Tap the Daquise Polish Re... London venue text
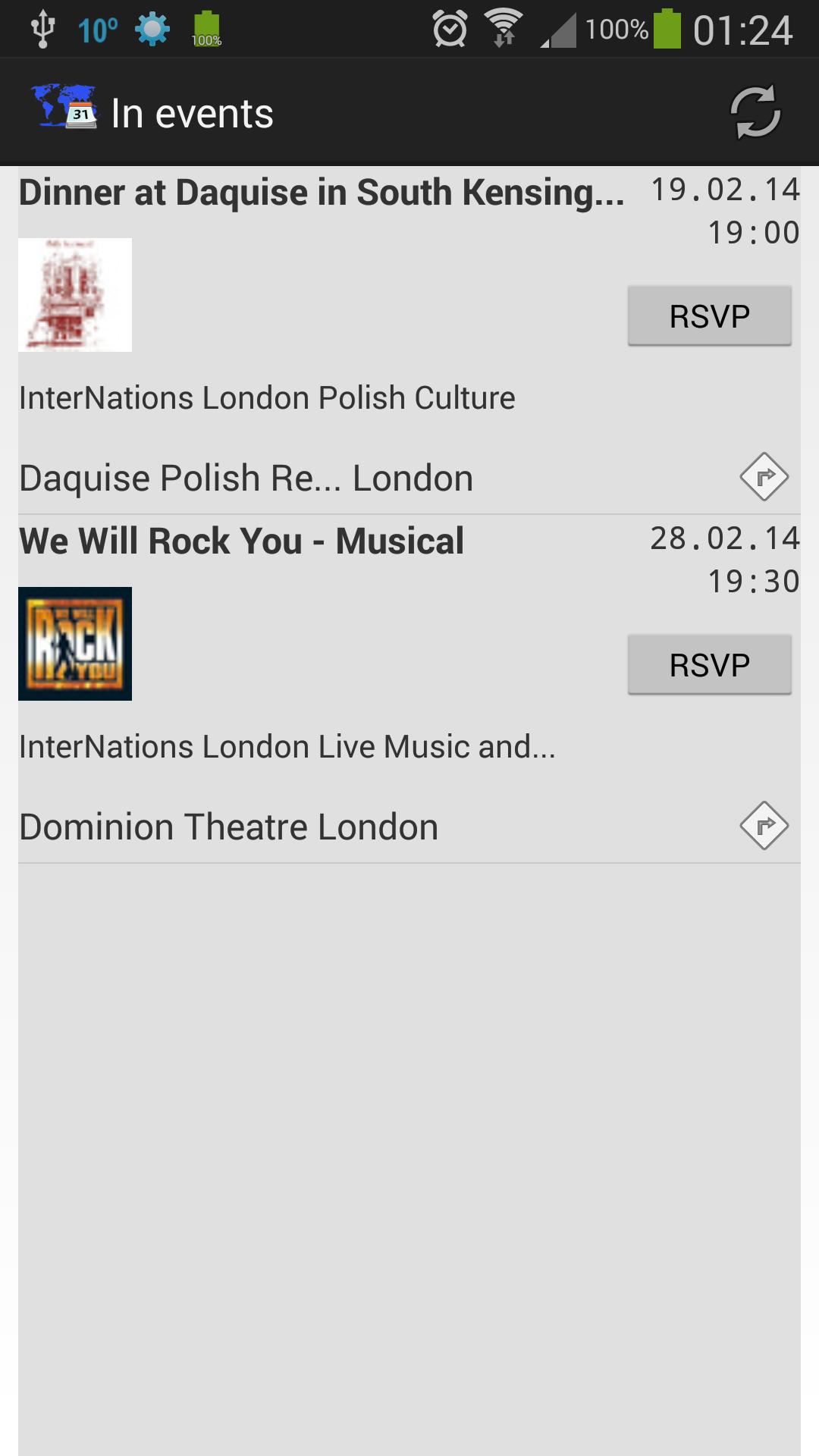819x1456 pixels. (246, 479)
